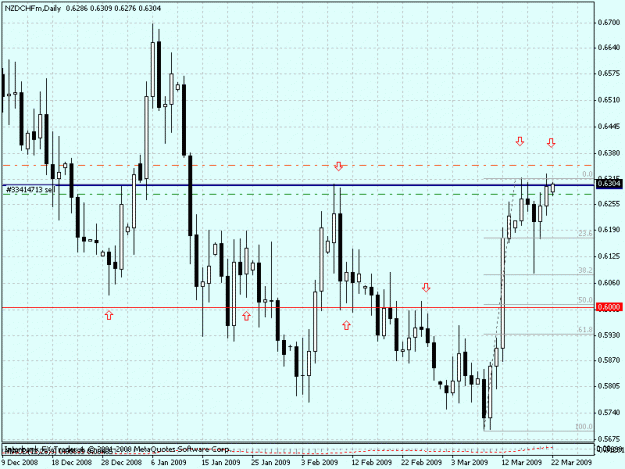Screen dimensions: 625x469
Task: Select the orange dash-dot horizontal line
Action: [x=298, y=165]
